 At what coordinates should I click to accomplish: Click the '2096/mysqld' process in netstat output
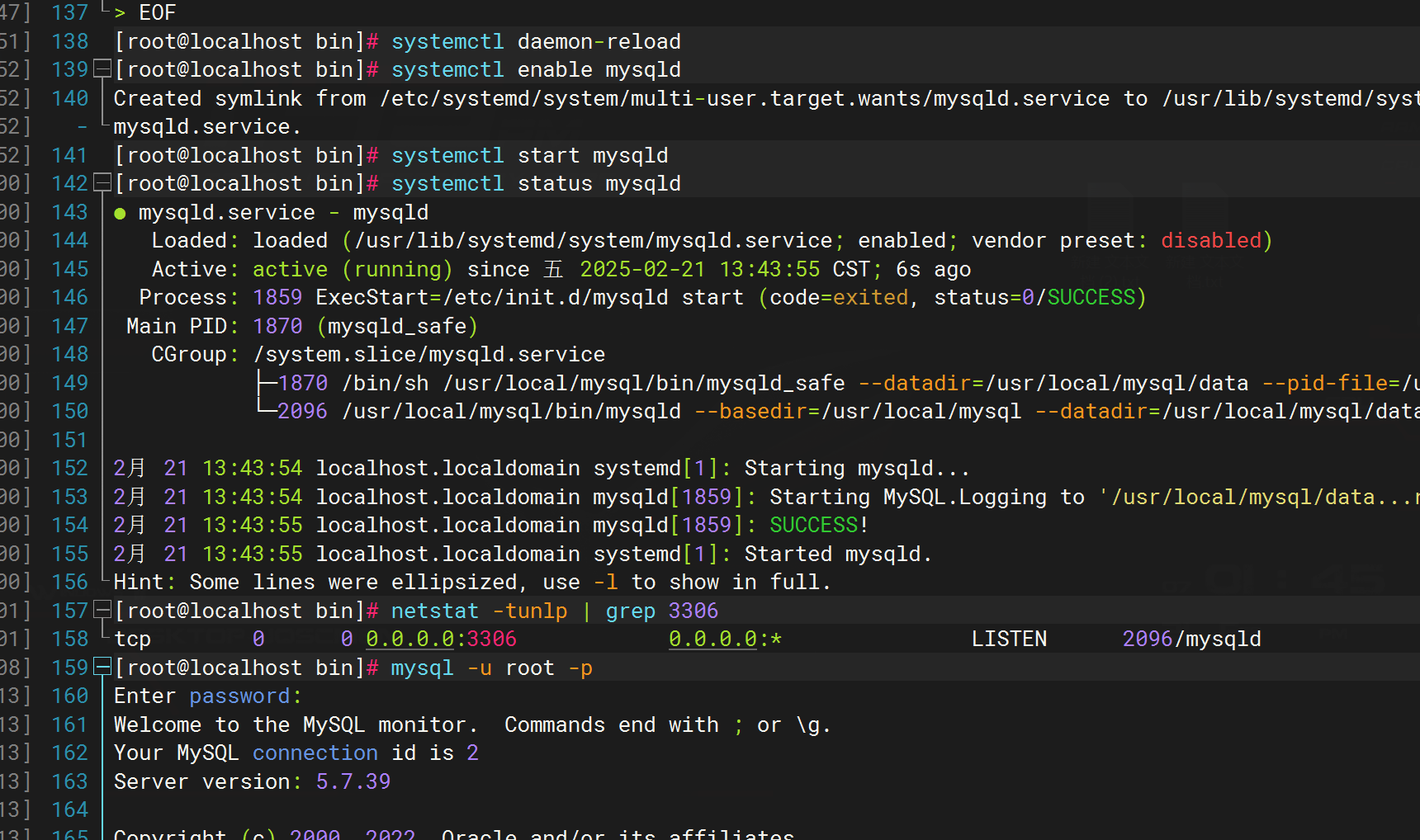tap(1190, 639)
